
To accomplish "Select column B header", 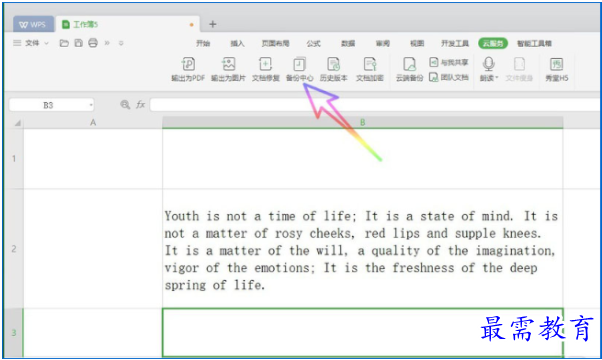I will 362,122.
